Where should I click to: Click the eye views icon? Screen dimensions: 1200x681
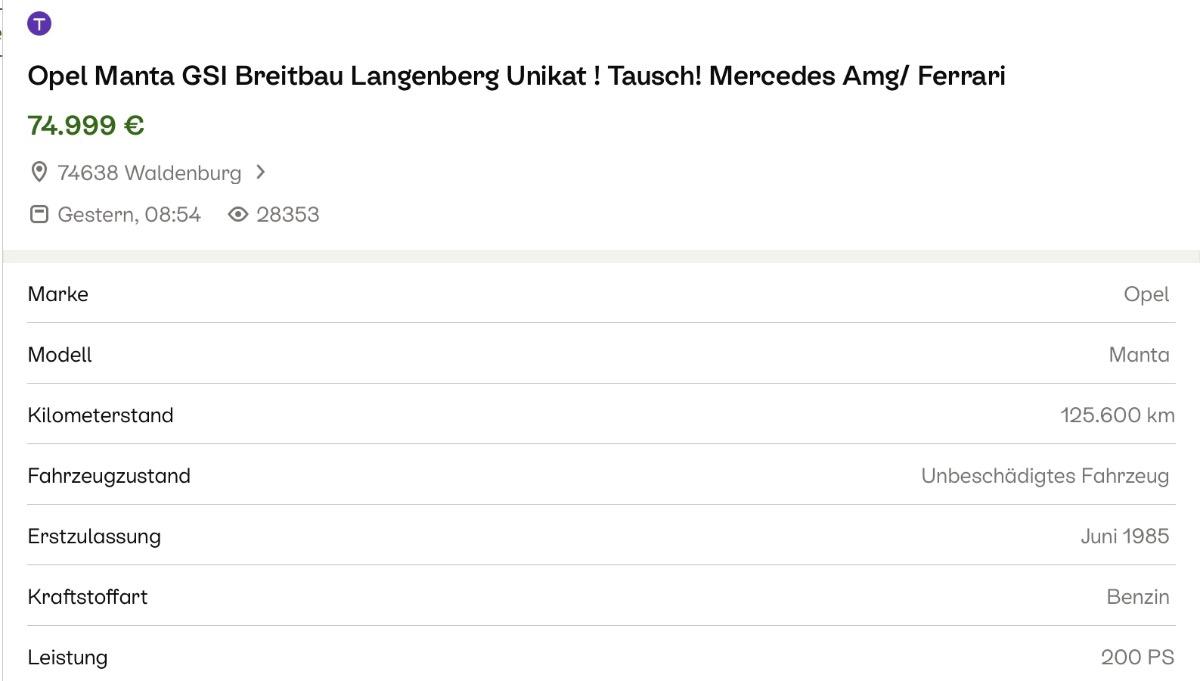[x=238, y=214]
